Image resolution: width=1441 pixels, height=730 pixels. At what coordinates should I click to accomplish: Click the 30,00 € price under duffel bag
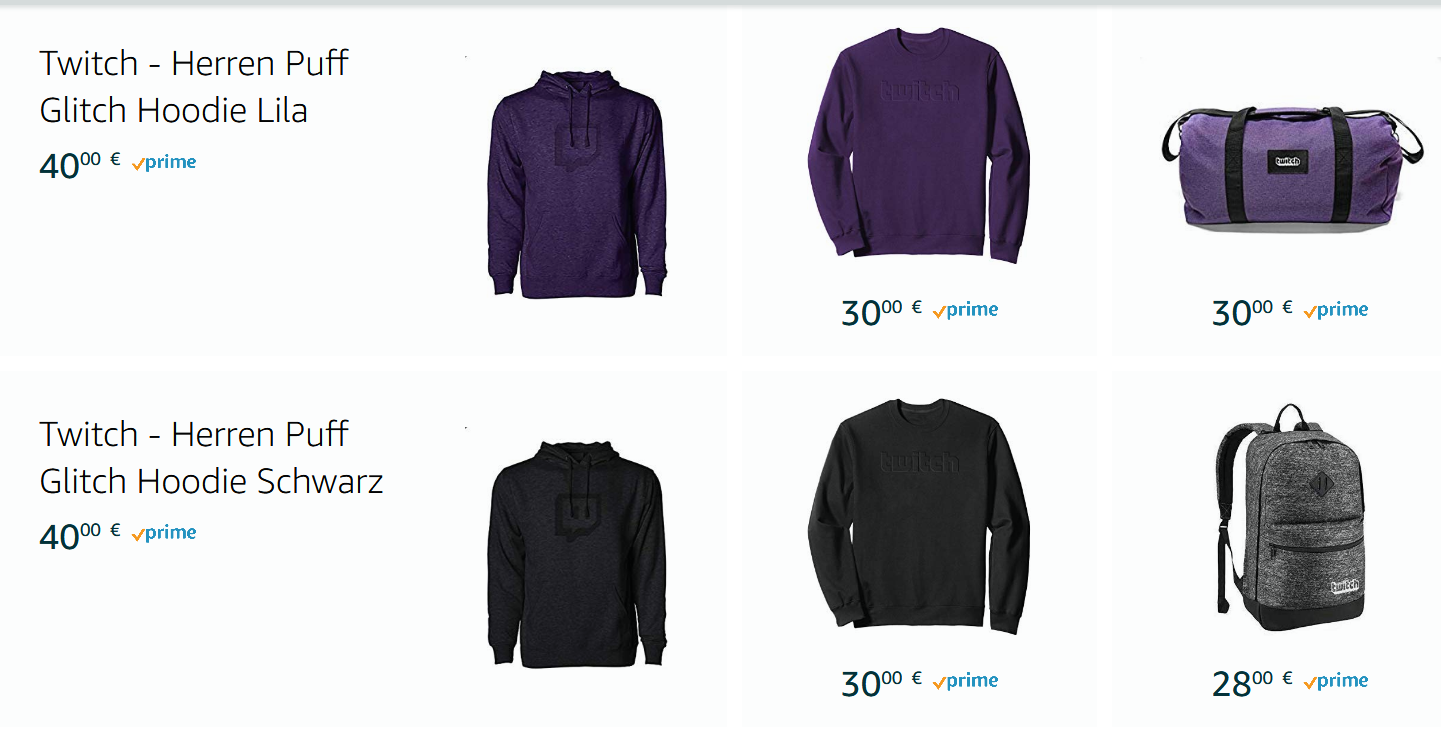coord(1253,312)
